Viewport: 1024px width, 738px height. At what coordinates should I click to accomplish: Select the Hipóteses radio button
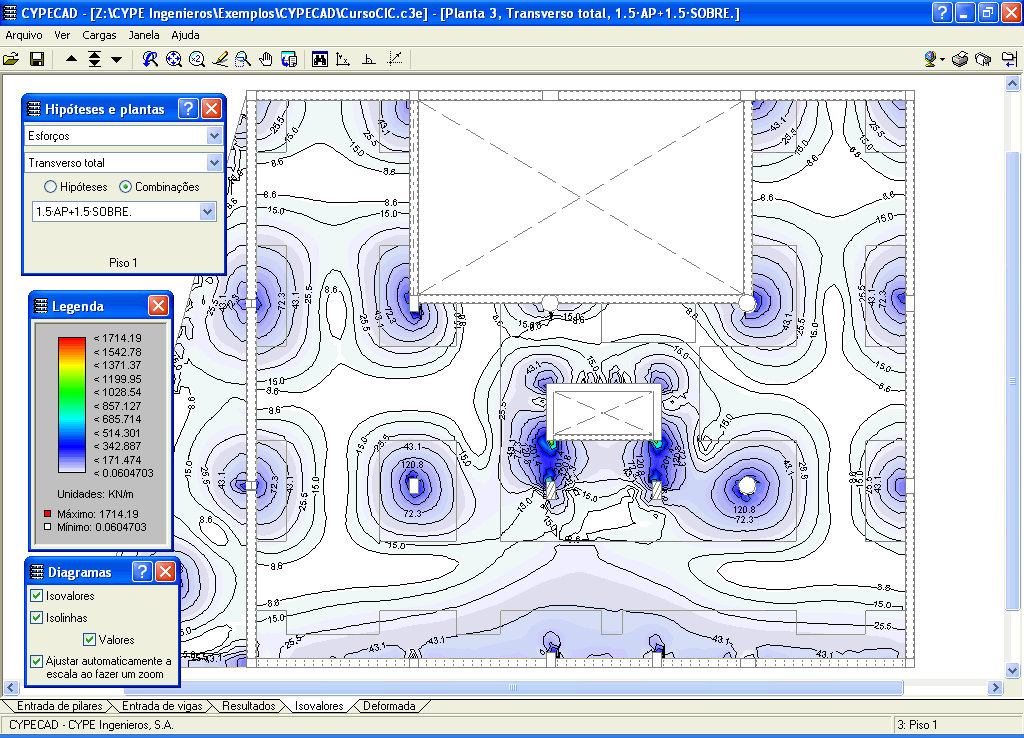tap(50, 187)
